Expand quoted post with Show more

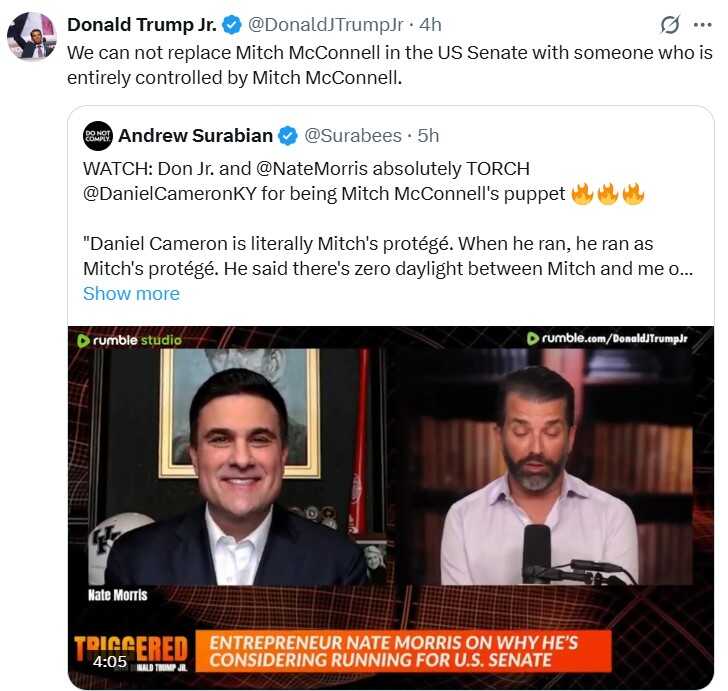(131, 293)
